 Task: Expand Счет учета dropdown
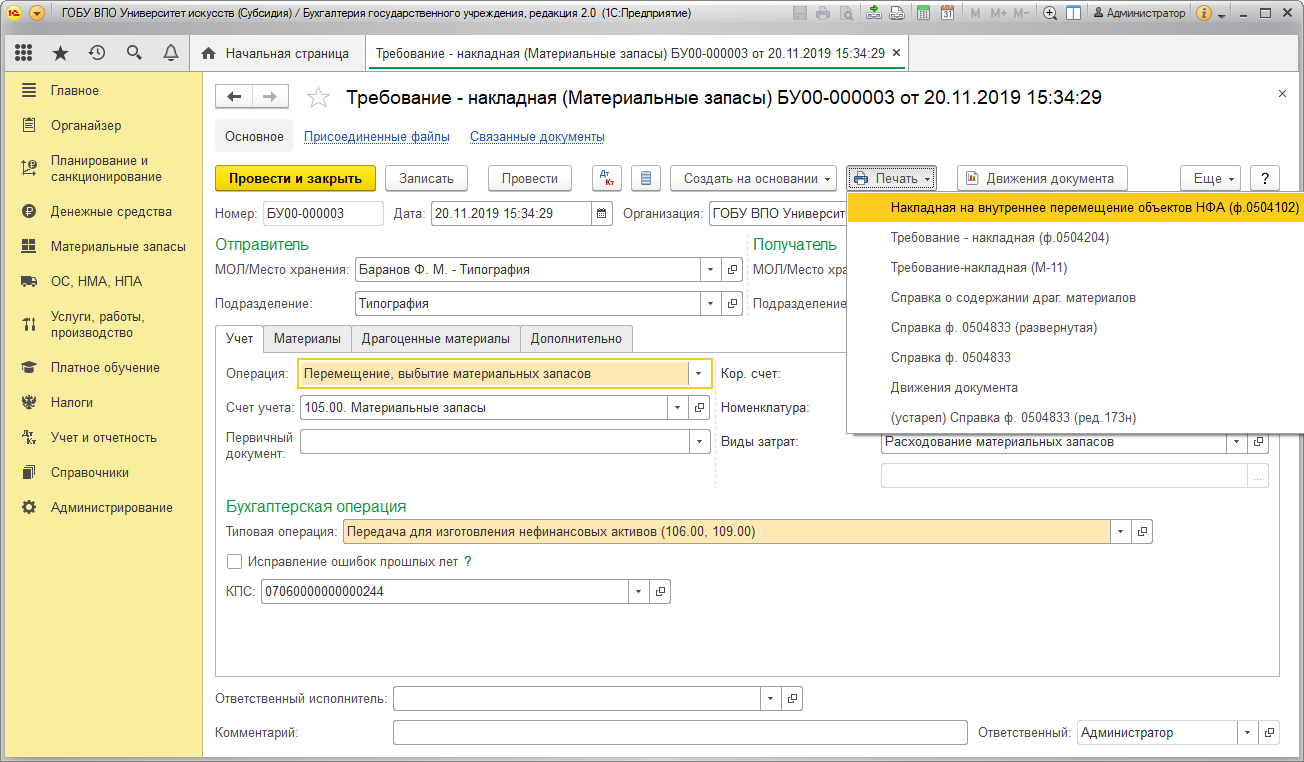[677, 407]
